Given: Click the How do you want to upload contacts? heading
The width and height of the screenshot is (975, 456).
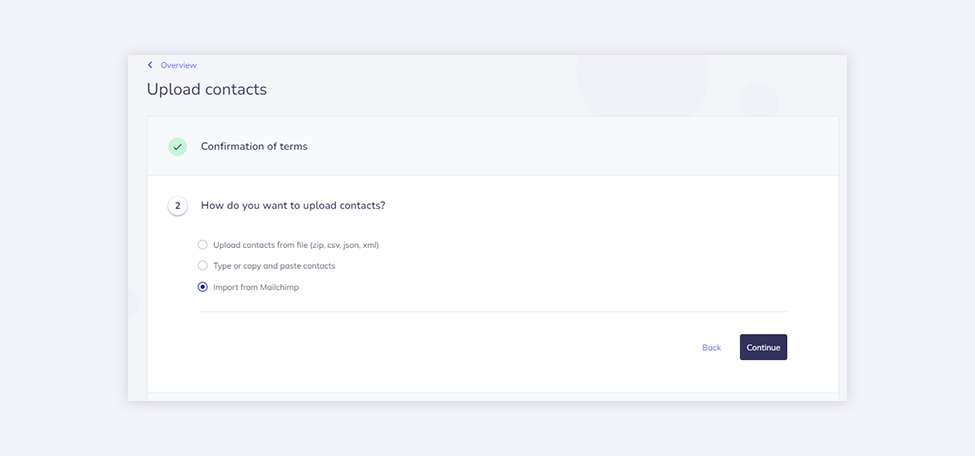Looking at the screenshot, I should (293, 205).
